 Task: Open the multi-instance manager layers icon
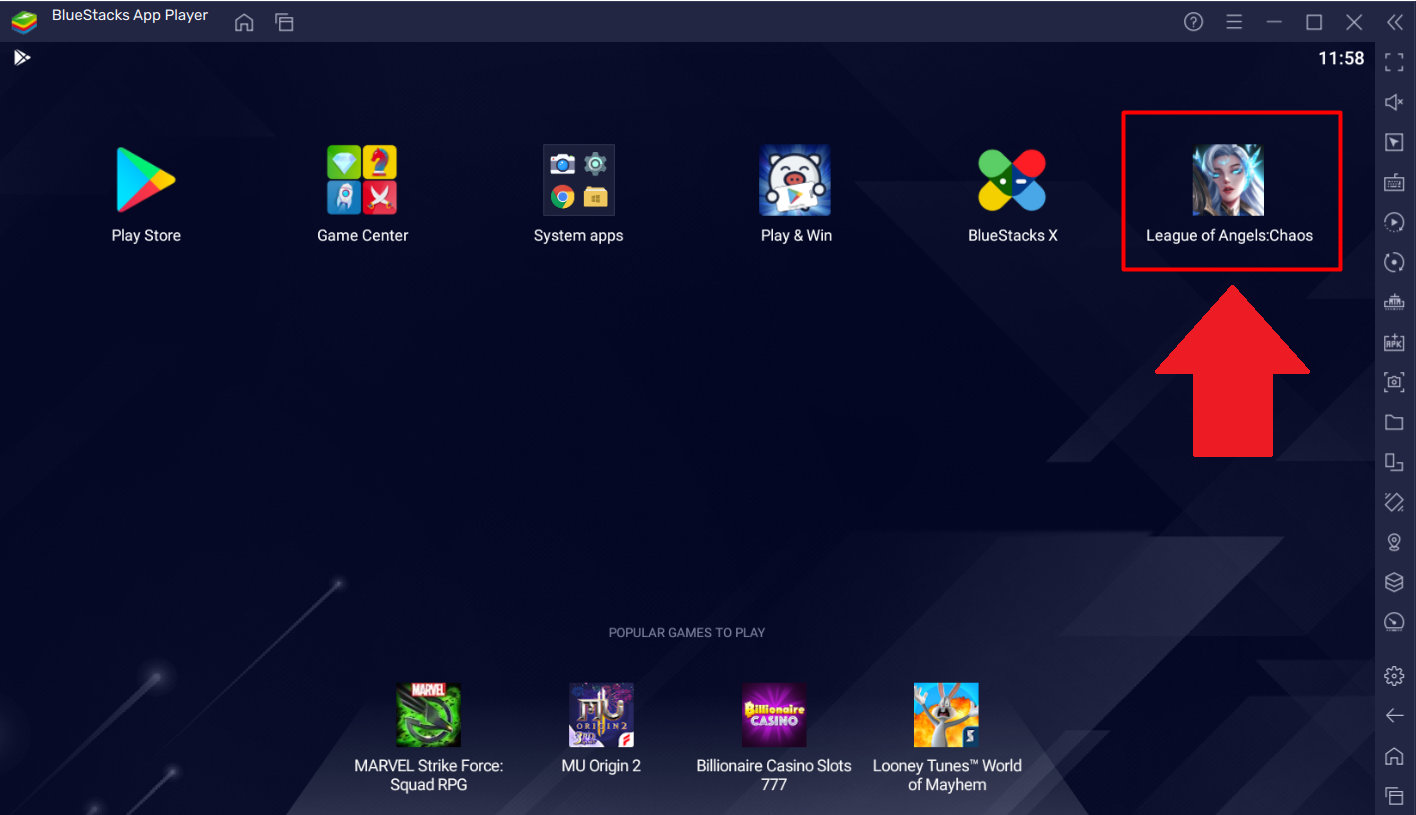point(1394,582)
